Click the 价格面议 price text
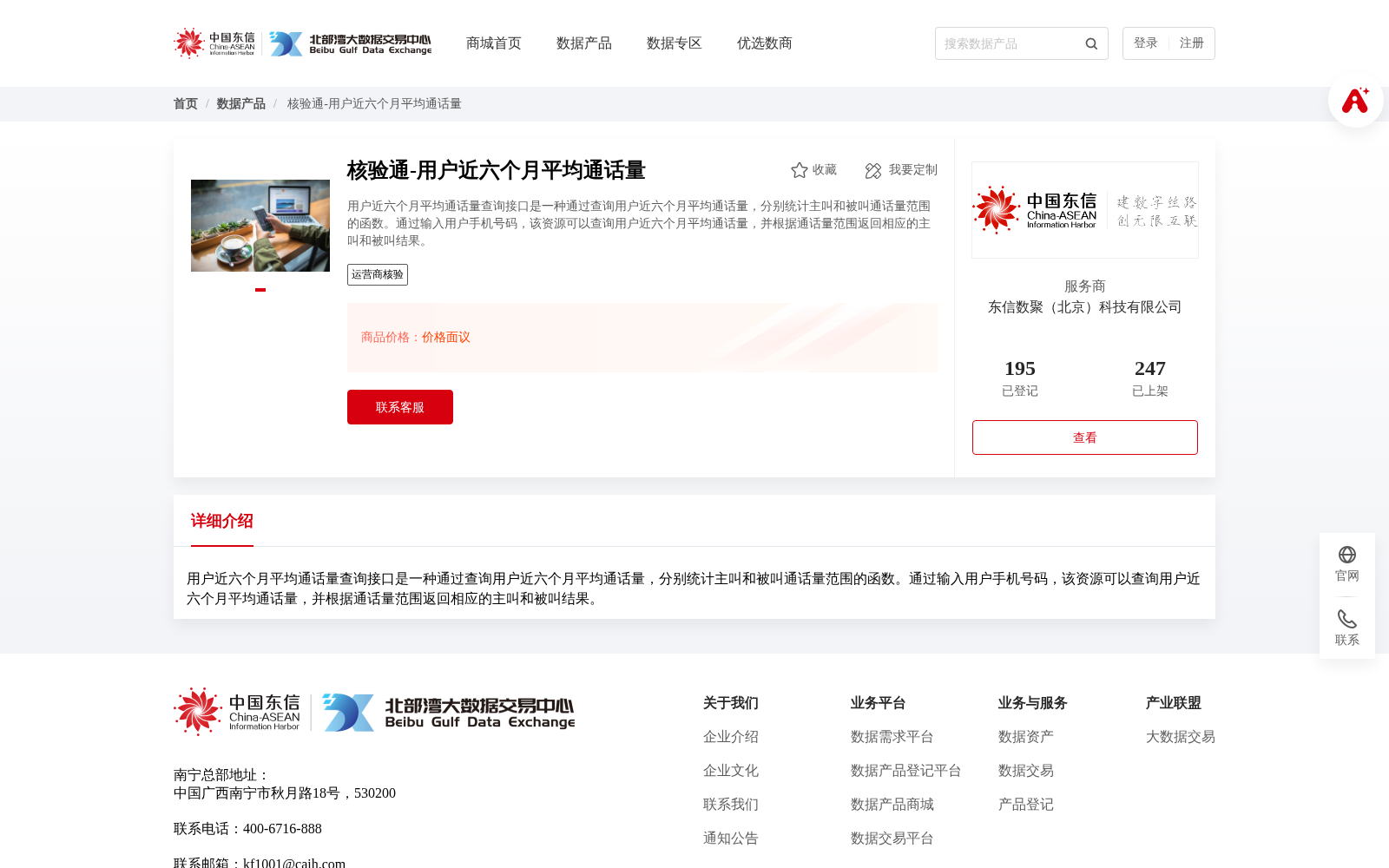Image resolution: width=1389 pixels, height=868 pixels. (x=446, y=338)
